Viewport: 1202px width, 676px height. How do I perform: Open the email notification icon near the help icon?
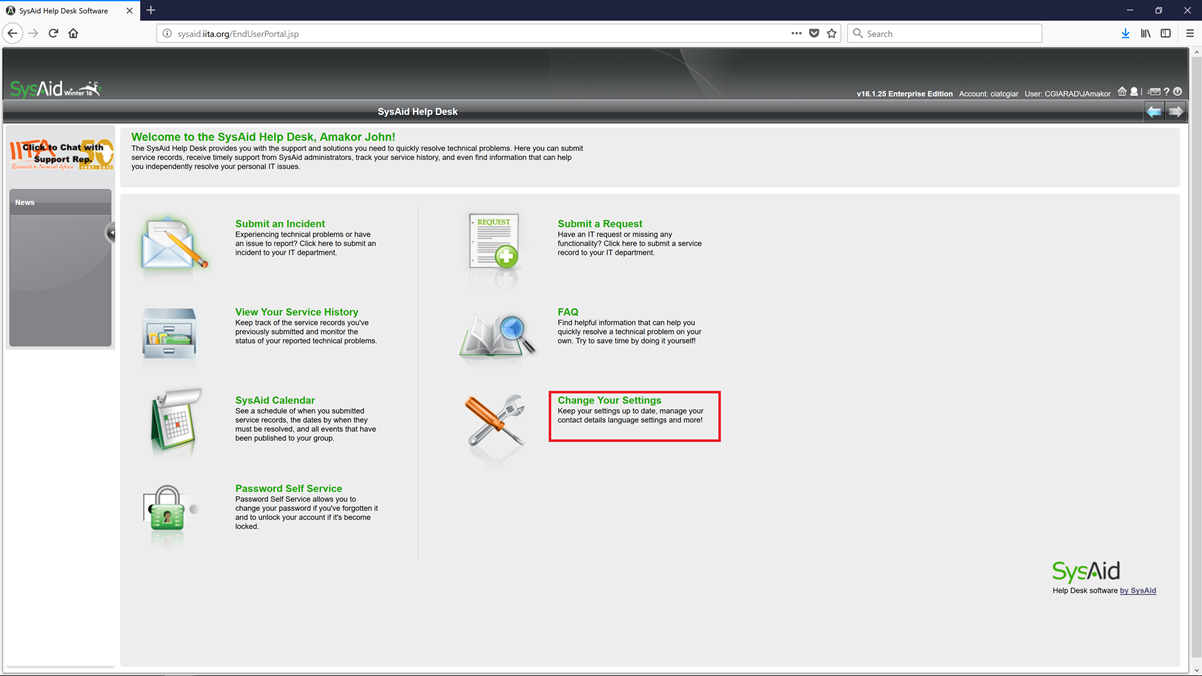click(1155, 91)
